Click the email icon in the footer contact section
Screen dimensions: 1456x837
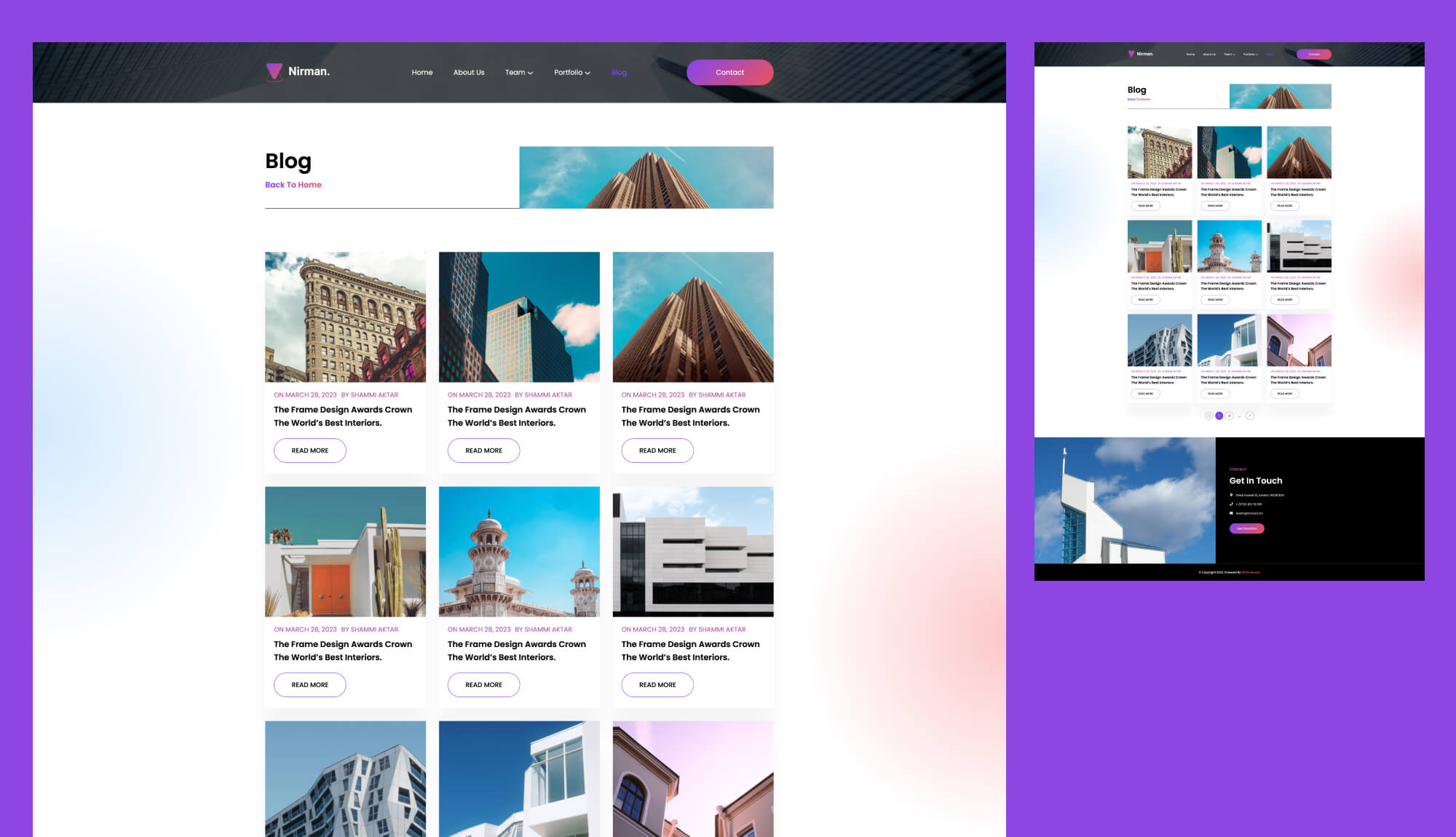pos(1232,513)
